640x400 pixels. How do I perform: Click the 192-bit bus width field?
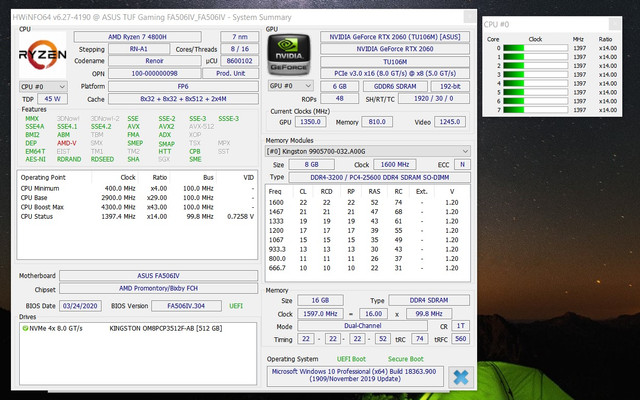450,87
